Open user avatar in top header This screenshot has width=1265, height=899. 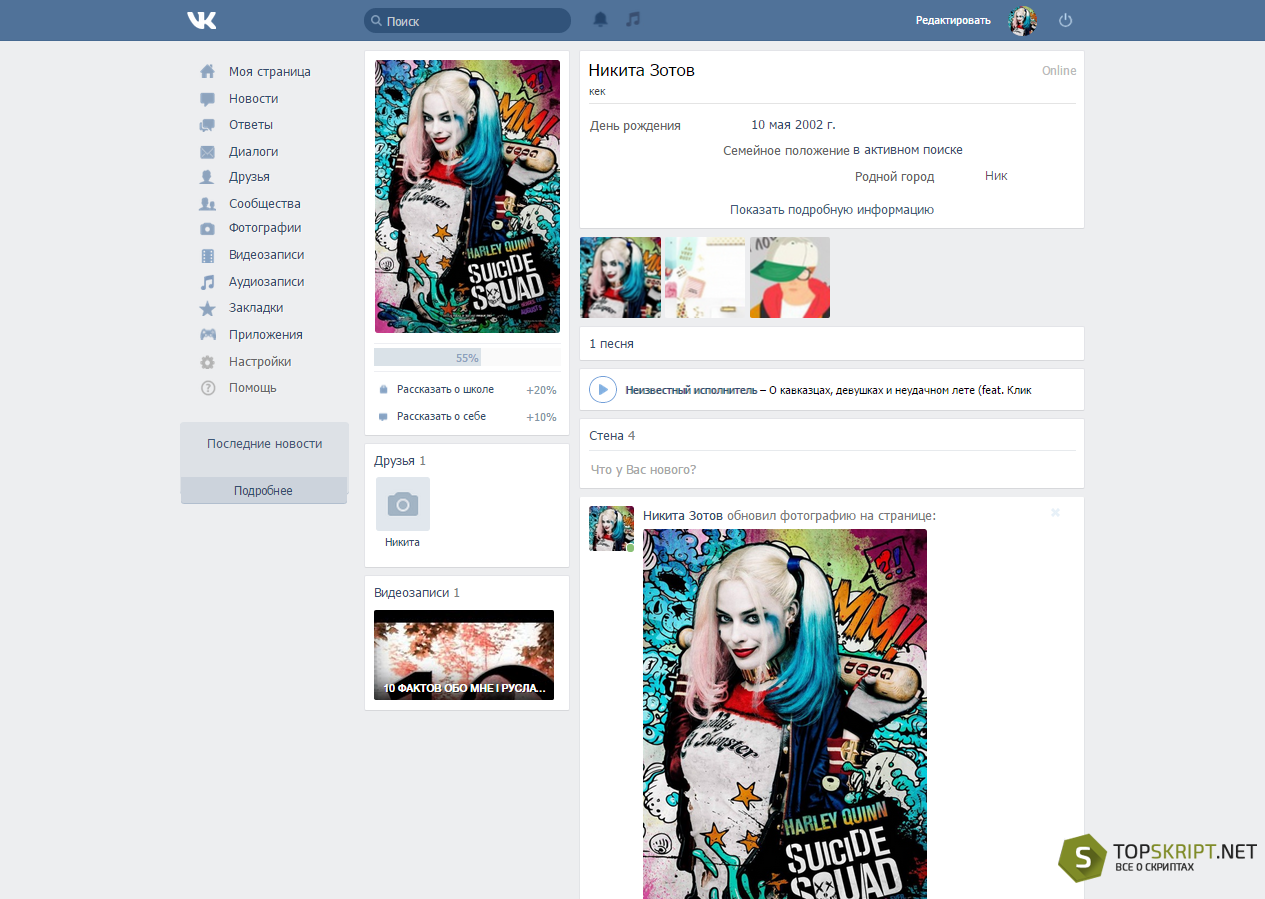point(1022,20)
